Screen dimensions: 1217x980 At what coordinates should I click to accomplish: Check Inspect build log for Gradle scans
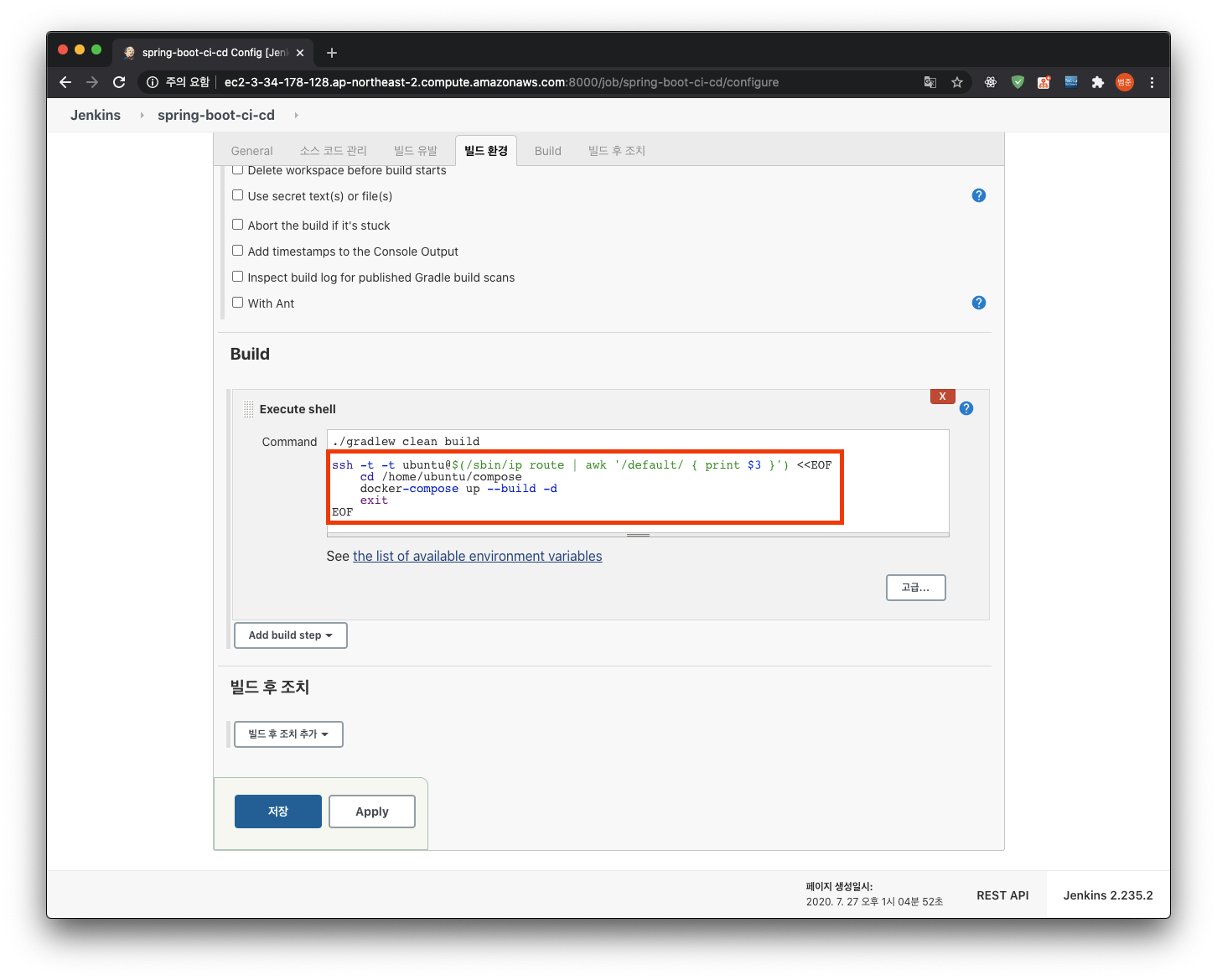[x=238, y=277]
